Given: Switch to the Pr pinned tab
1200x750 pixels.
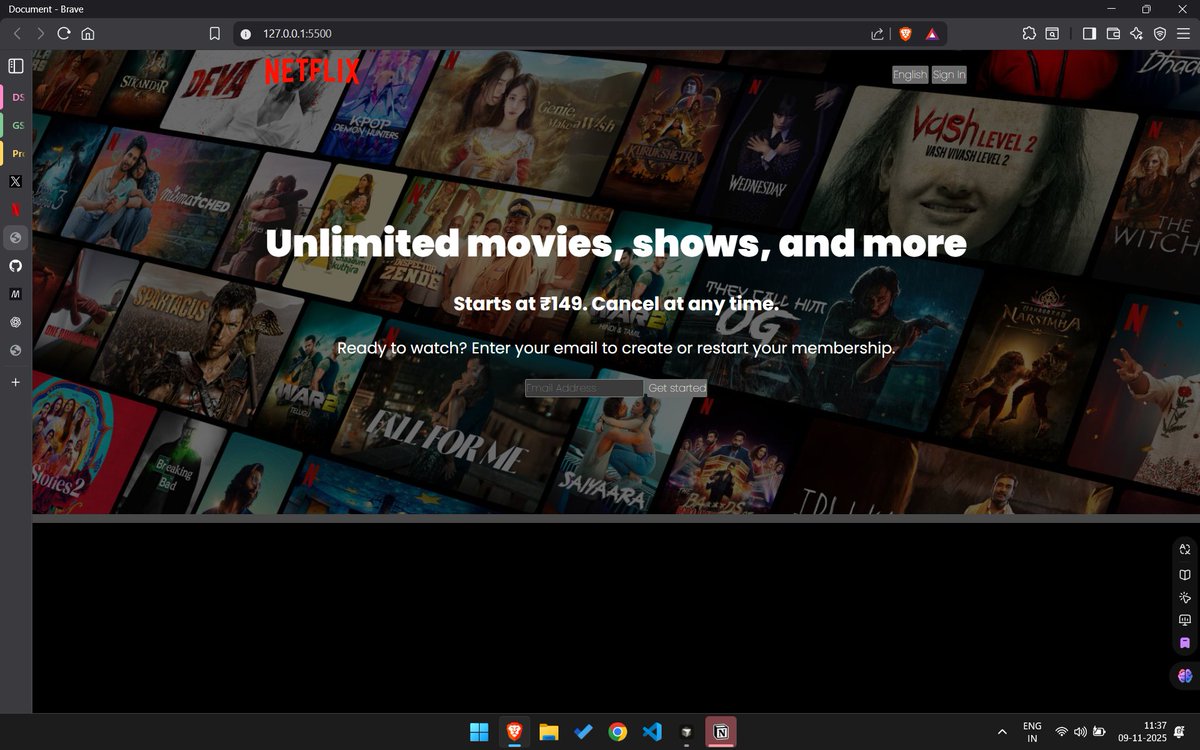Looking at the screenshot, I should (17, 154).
